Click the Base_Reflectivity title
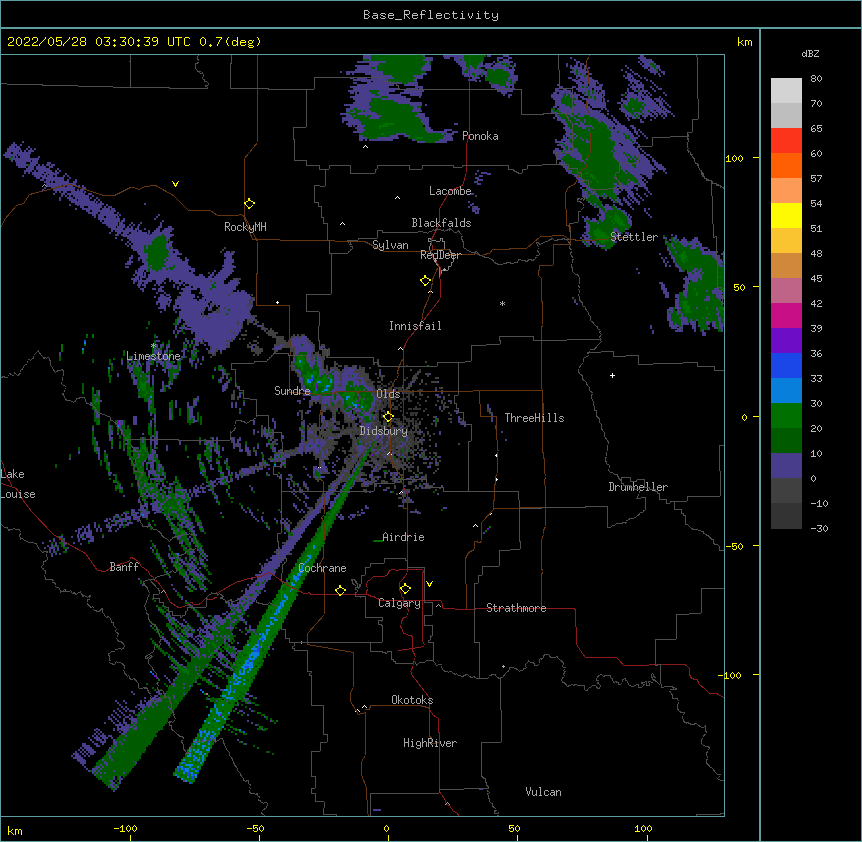862x842 pixels. click(431, 15)
